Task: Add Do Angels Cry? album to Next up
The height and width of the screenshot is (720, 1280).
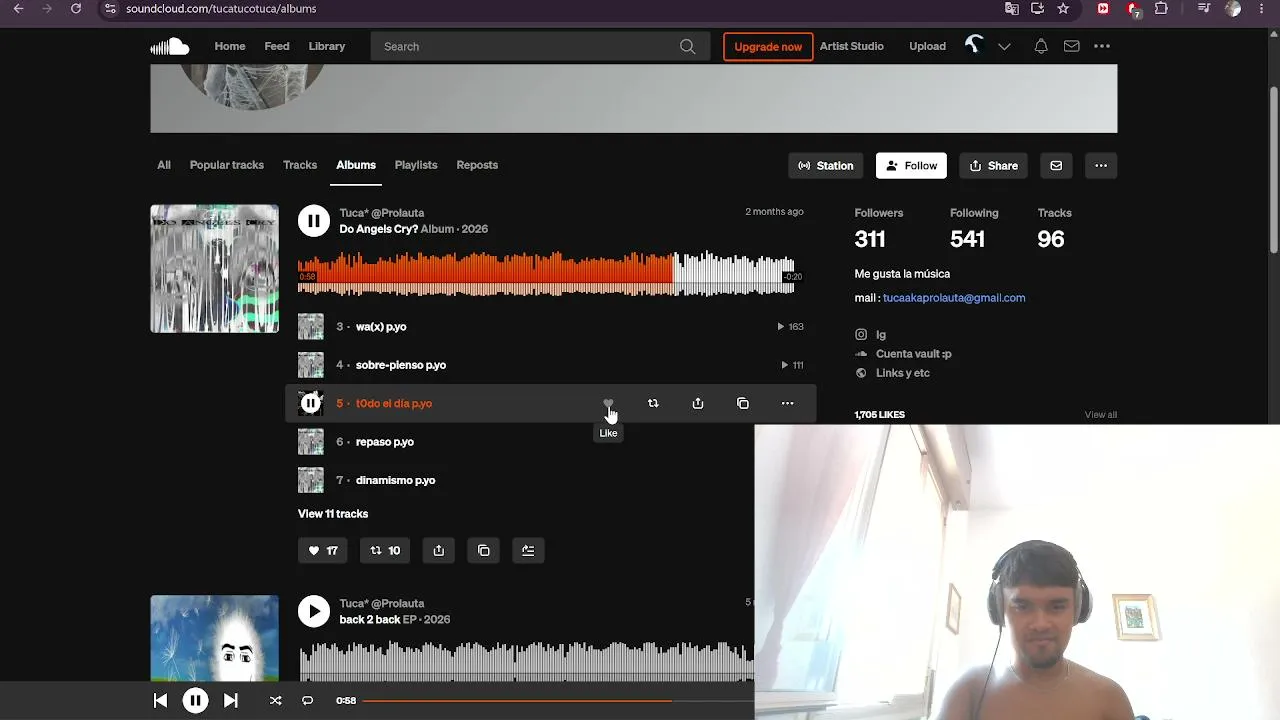Action: click(x=528, y=550)
